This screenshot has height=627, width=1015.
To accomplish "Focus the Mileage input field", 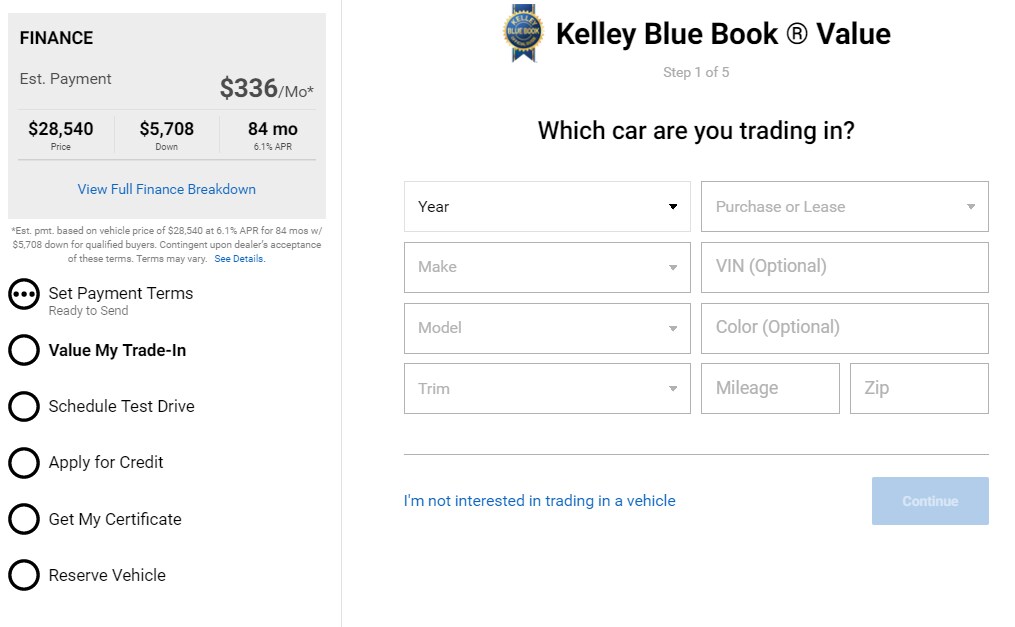I will click(x=770, y=388).
